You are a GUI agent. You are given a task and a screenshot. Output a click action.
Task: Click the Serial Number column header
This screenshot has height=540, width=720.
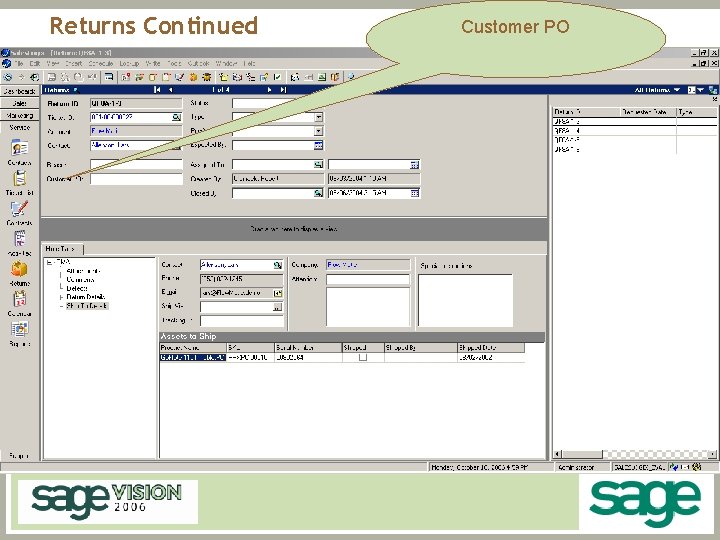pyautogui.click(x=308, y=348)
